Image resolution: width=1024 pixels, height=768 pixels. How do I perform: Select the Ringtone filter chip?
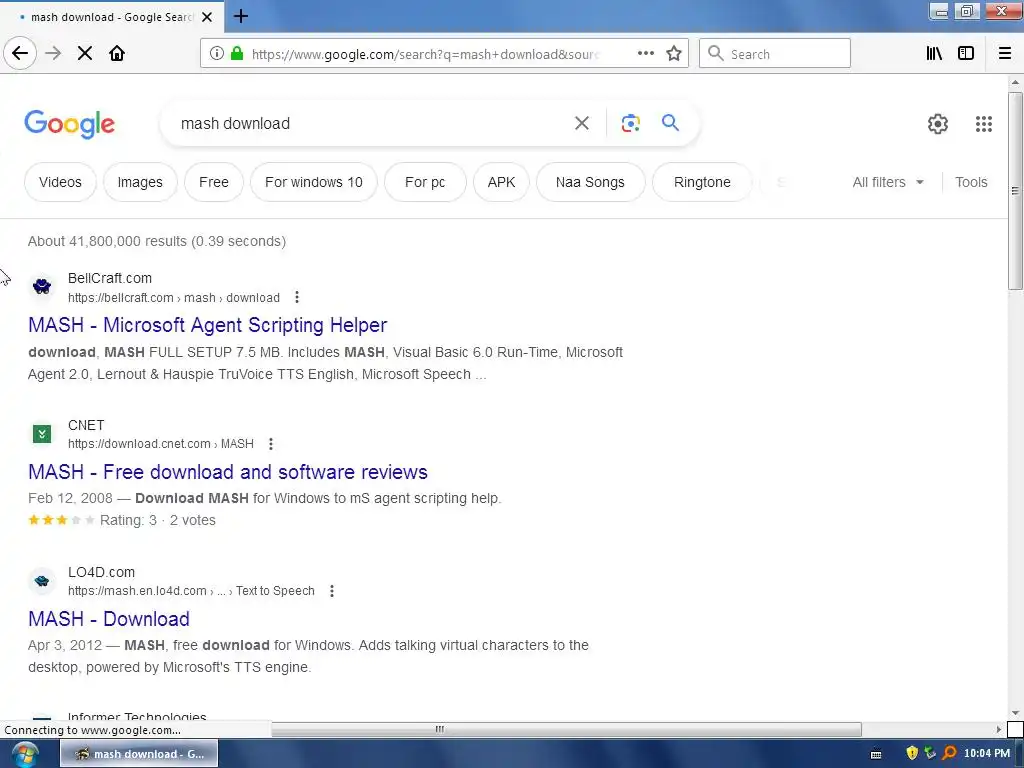pos(702,182)
